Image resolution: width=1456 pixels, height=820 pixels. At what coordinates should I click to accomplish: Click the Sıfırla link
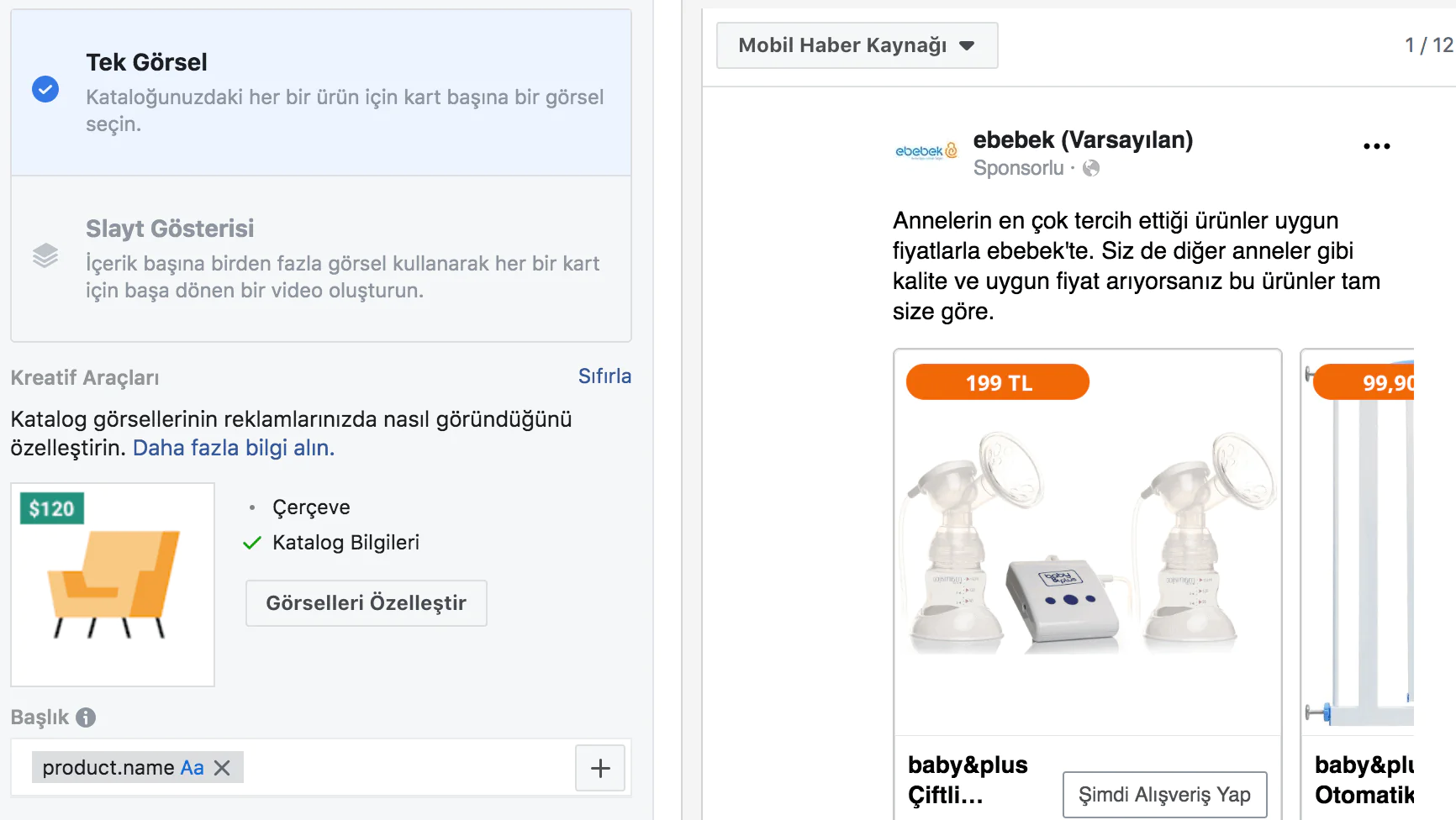[x=604, y=376]
